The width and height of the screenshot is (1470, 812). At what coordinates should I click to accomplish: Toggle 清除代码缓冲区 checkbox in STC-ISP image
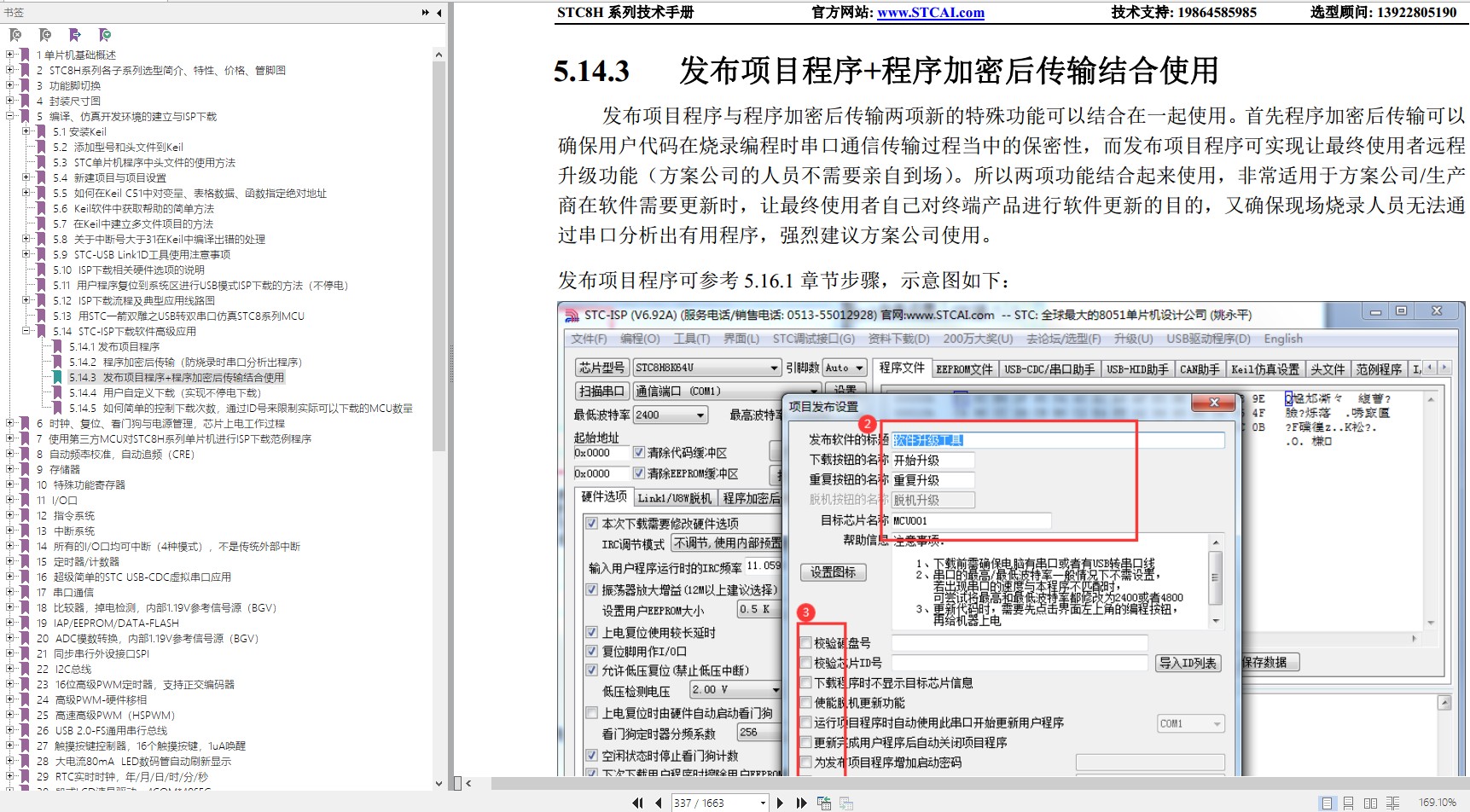coord(638,452)
